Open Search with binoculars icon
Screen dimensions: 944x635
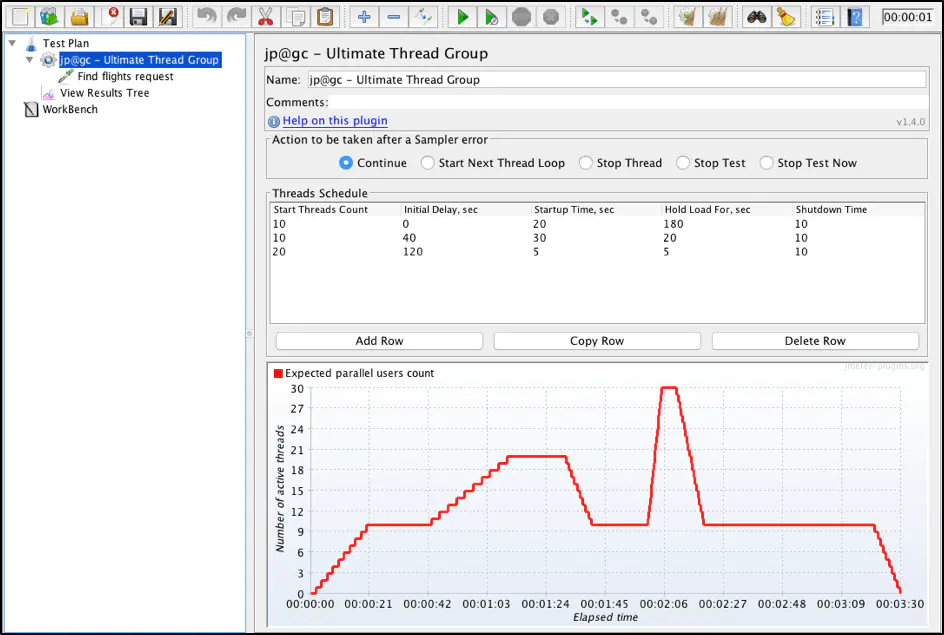(756, 16)
